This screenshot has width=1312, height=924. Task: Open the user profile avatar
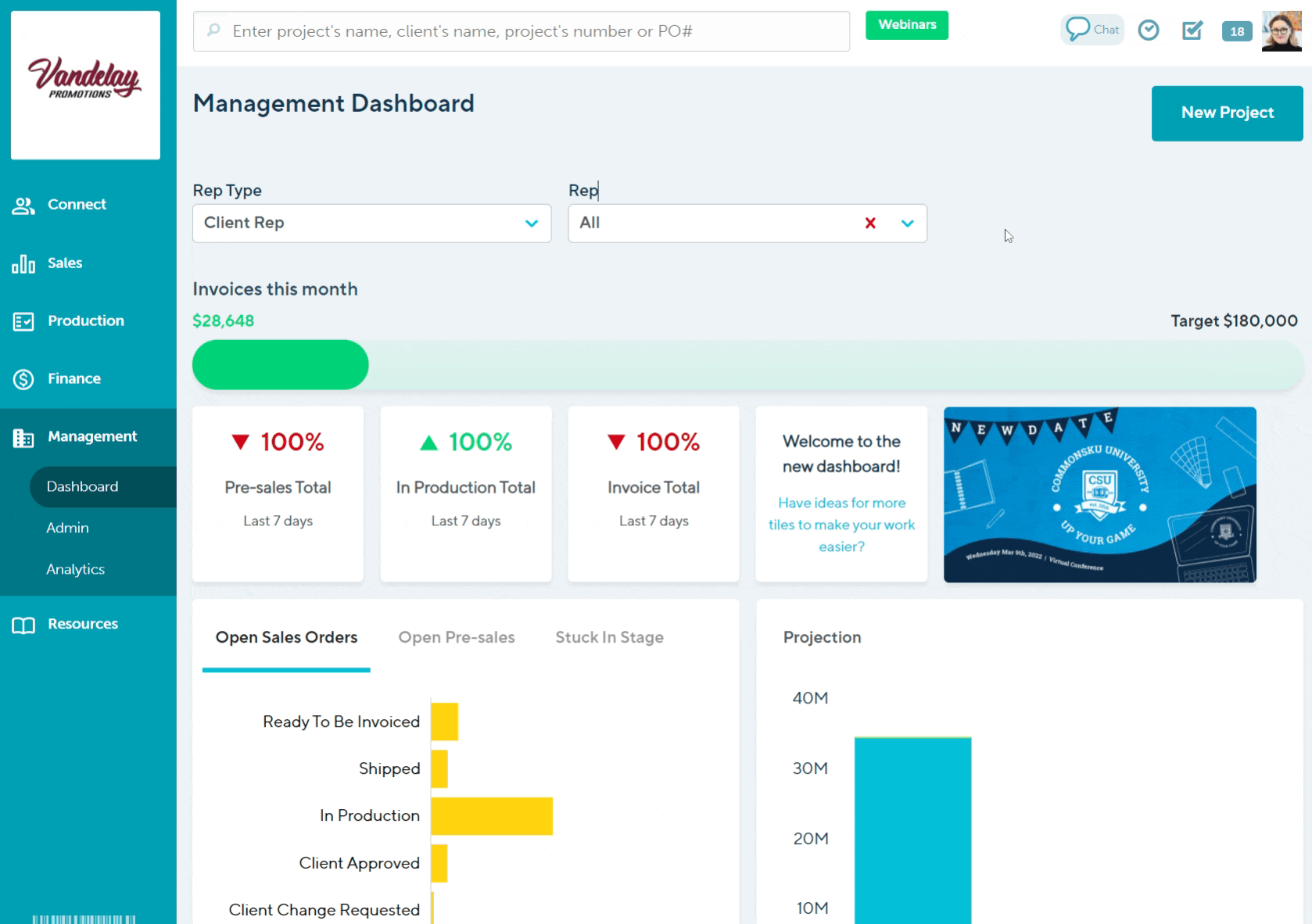[1282, 31]
